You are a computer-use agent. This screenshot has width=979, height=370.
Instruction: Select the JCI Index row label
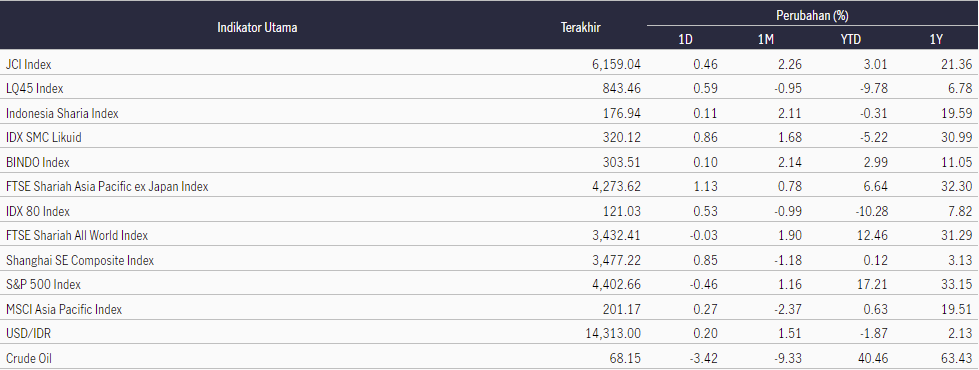coord(29,64)
